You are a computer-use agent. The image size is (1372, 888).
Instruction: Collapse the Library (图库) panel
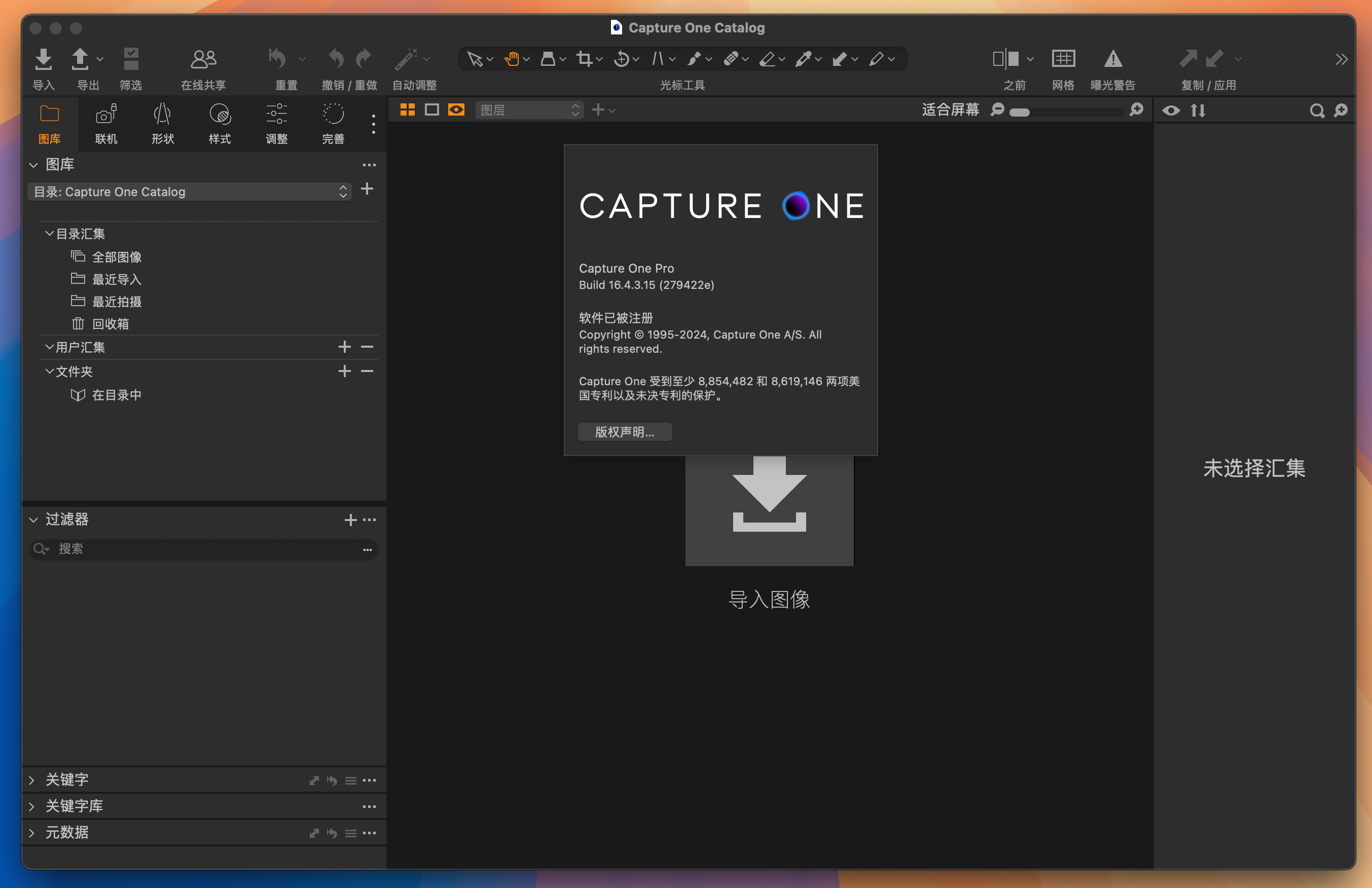point(33,165)
